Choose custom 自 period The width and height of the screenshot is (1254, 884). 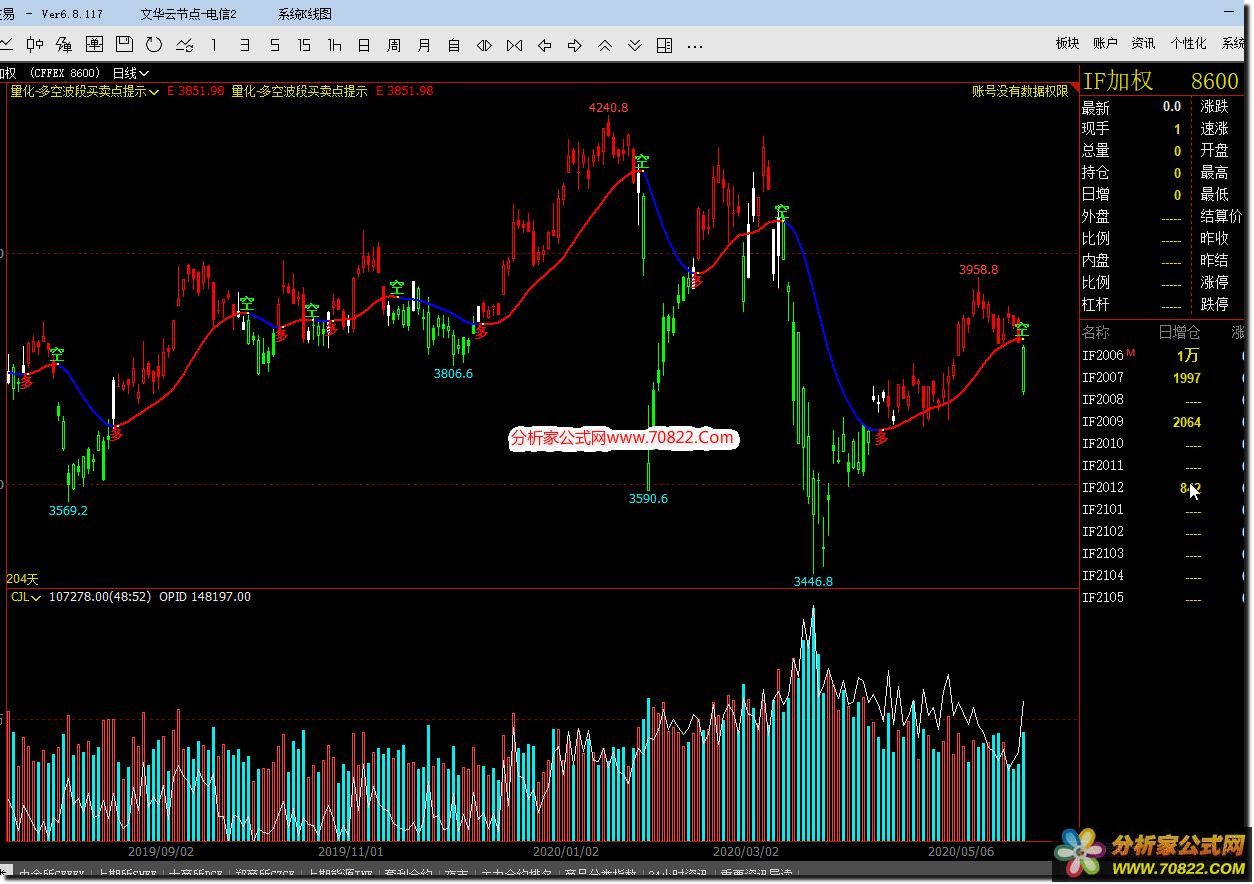[x=454, y=44]
